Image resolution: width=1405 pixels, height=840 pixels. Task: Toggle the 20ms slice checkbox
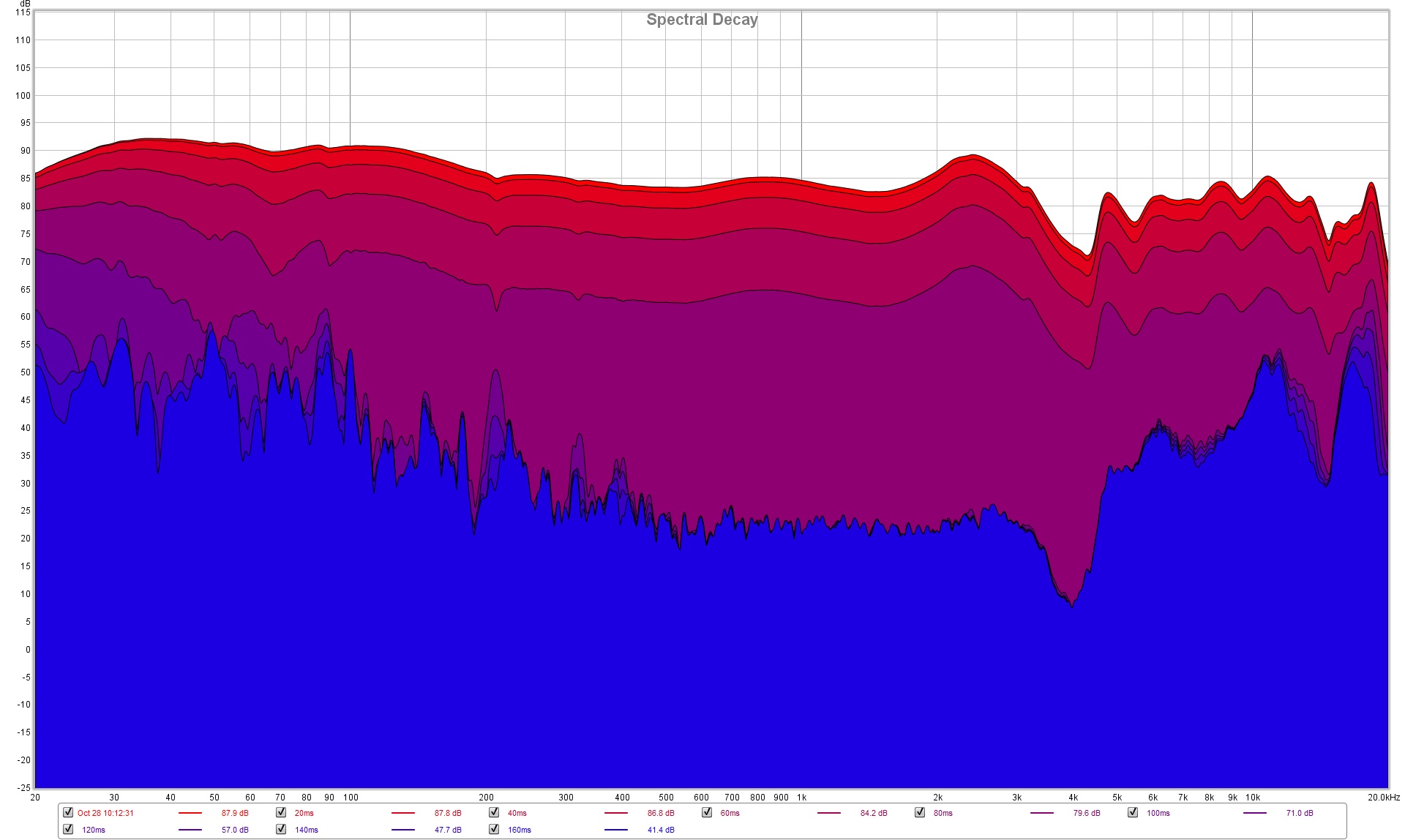click(281, 812)
